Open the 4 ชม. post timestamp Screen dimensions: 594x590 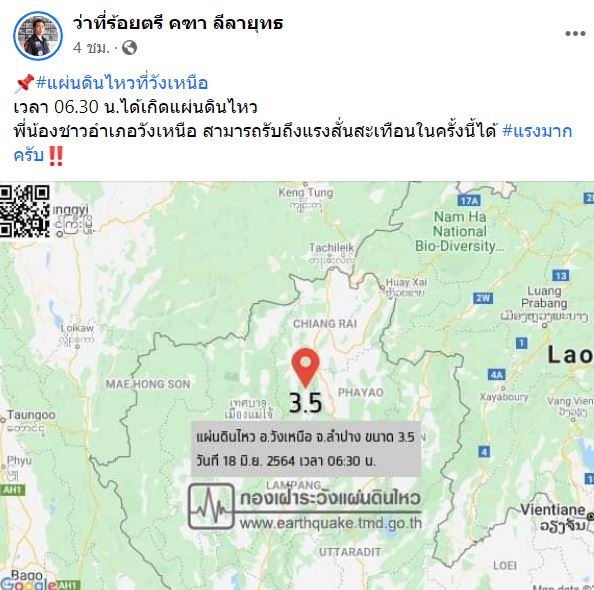[x=91, y=48]
